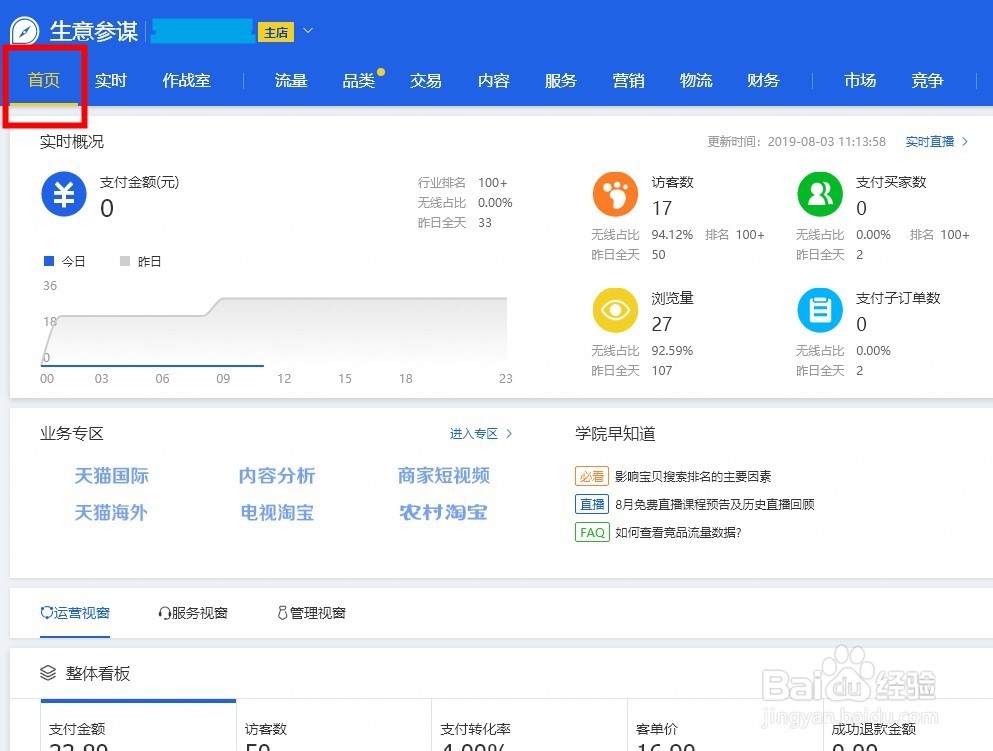Open FAQ 如何查看竞品流量数据

click(678, 532)
